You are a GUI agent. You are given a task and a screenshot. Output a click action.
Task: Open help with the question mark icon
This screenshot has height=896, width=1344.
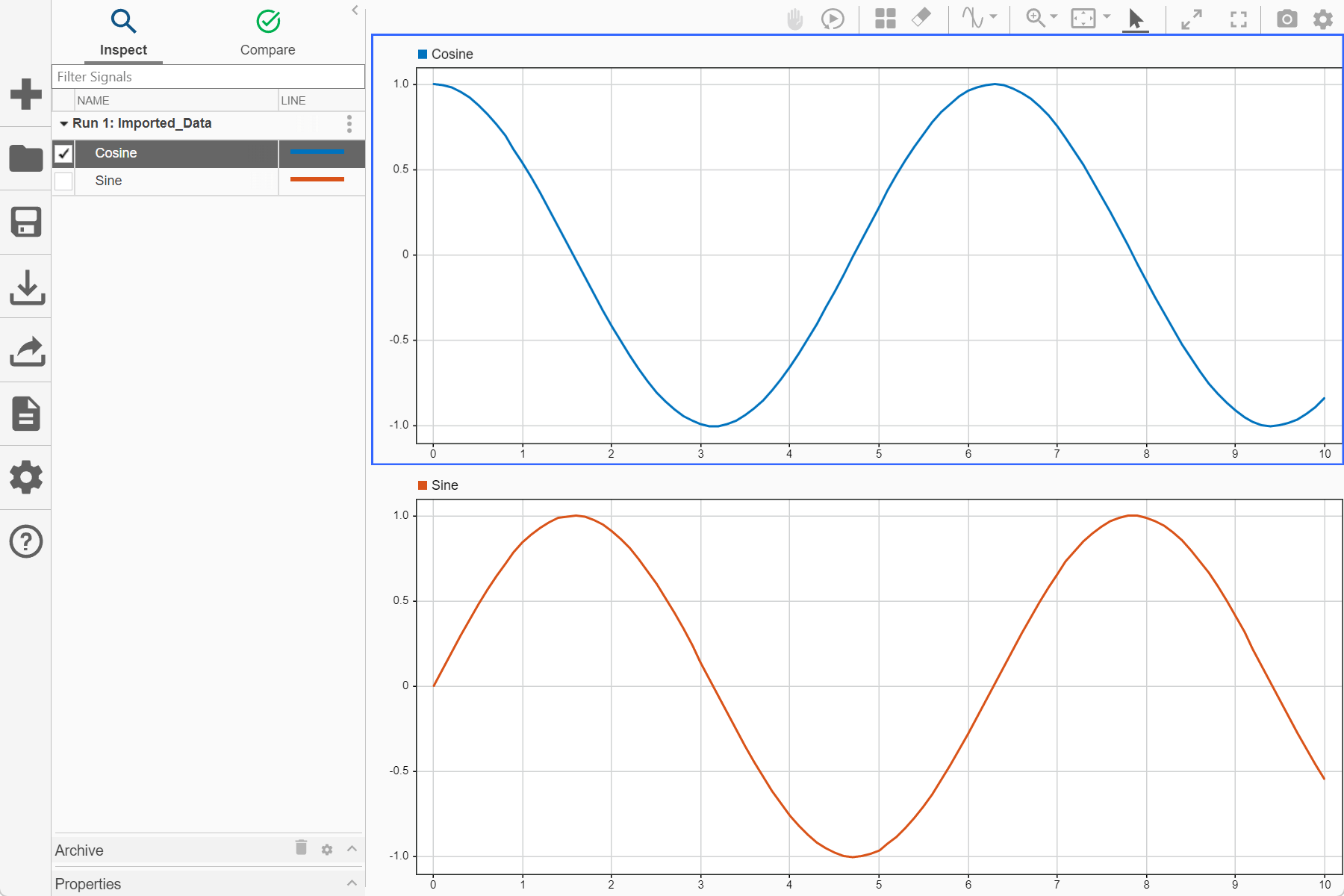pos(26,541)
